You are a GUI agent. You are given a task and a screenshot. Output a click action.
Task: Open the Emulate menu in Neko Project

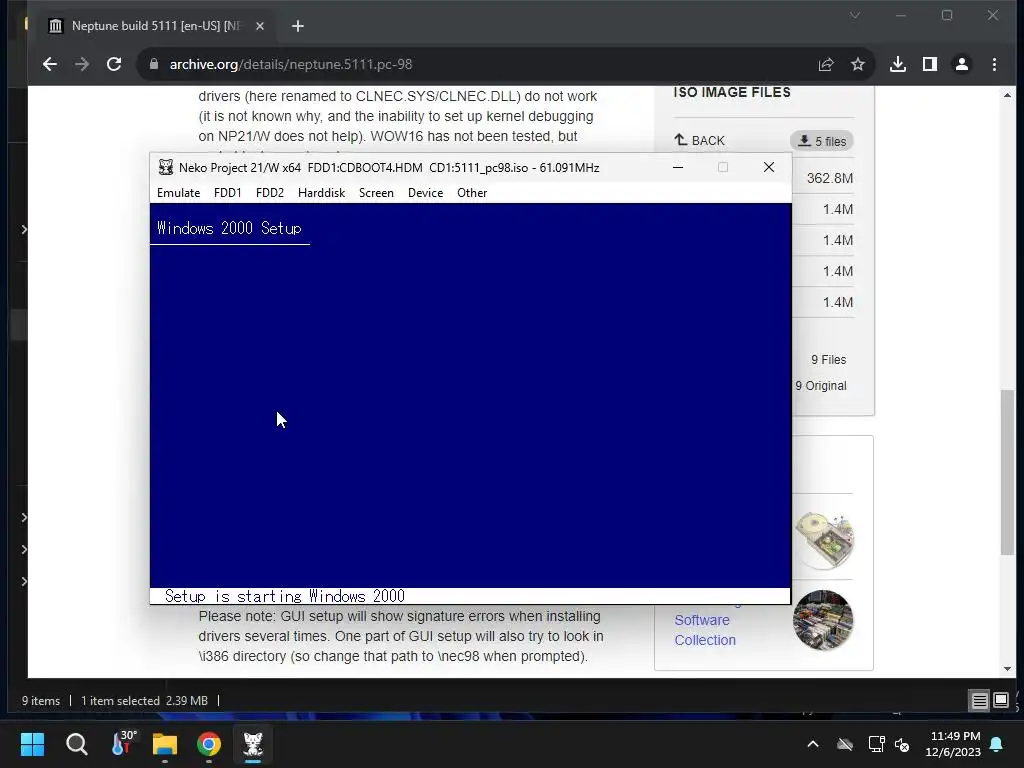pyautogui.click(x=178, y=193)
